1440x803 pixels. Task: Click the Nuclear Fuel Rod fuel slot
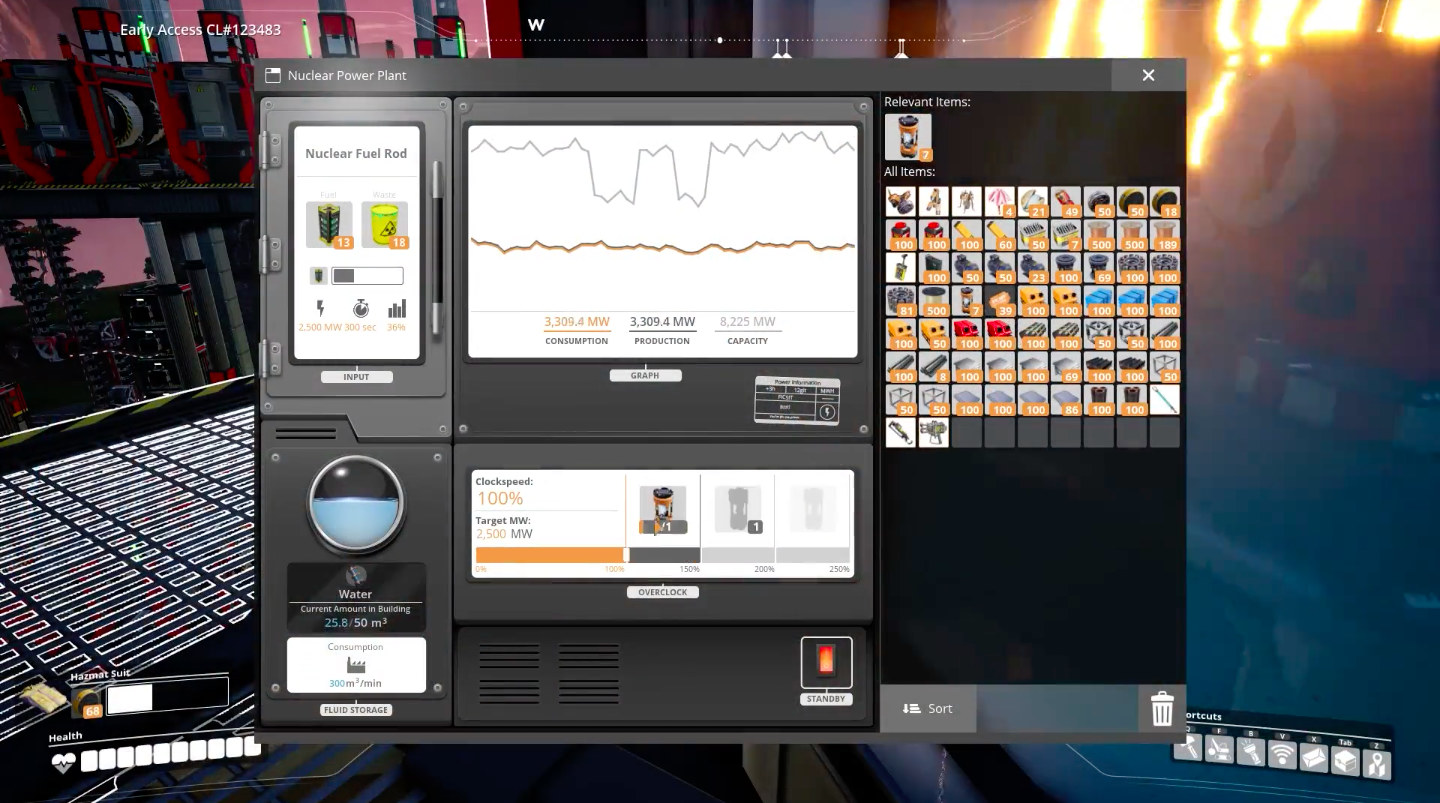click(329, 224)
